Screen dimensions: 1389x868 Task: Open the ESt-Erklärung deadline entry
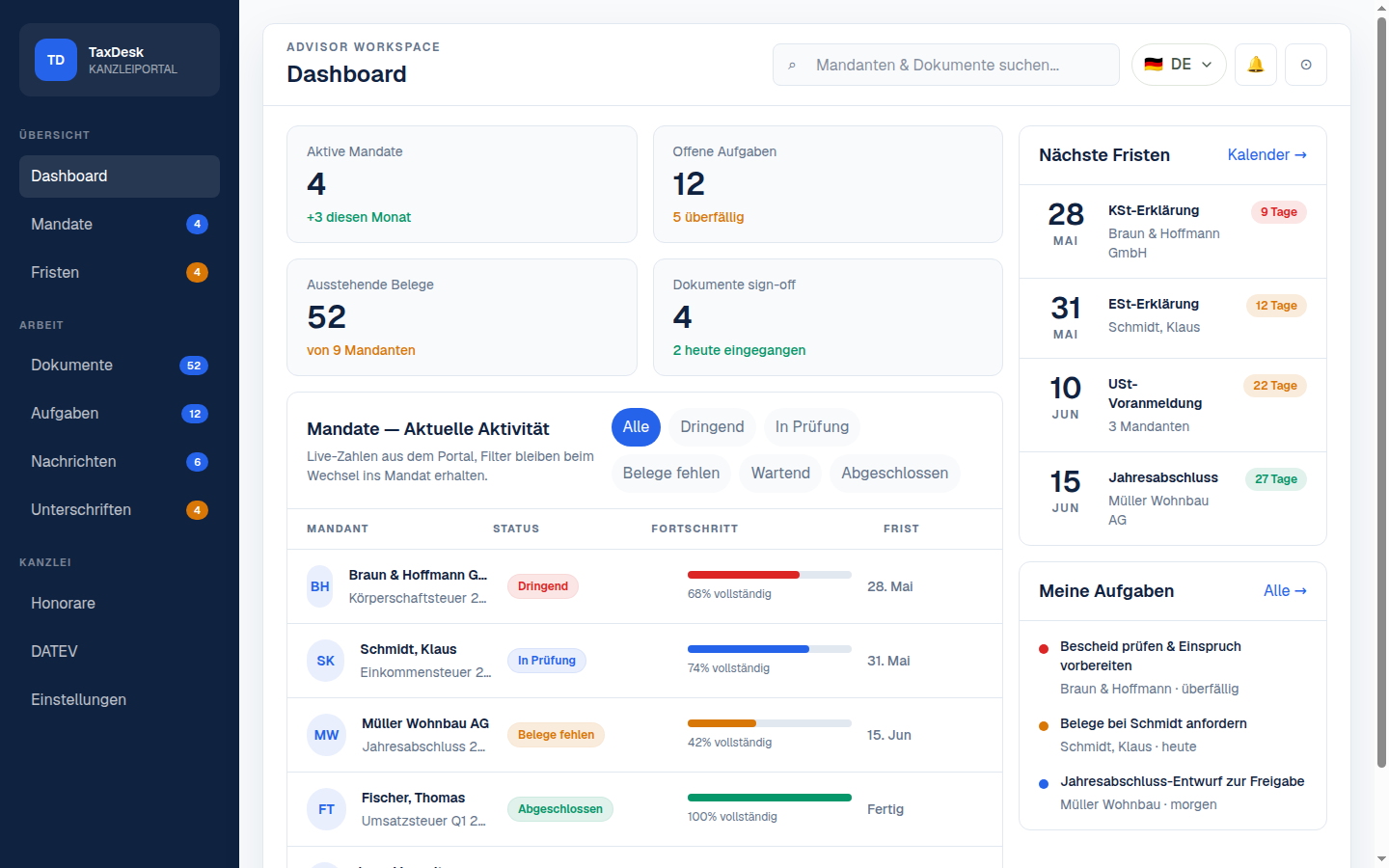pyautogui.click(x=1173, y=318)
